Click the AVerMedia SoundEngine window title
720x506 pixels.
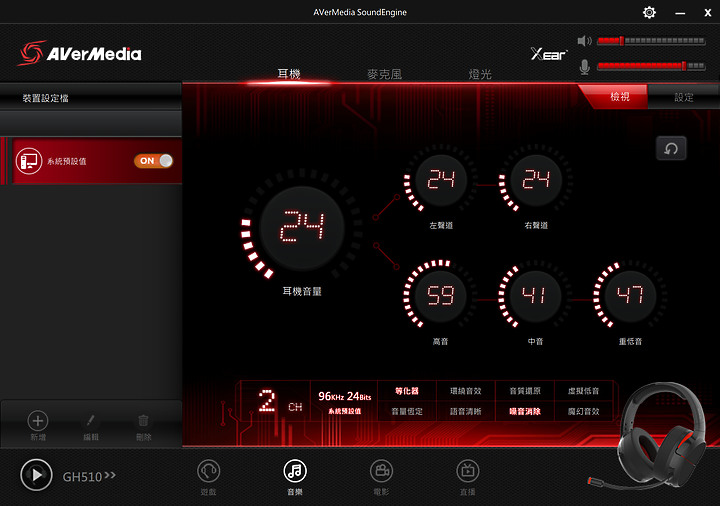point(360,12)
